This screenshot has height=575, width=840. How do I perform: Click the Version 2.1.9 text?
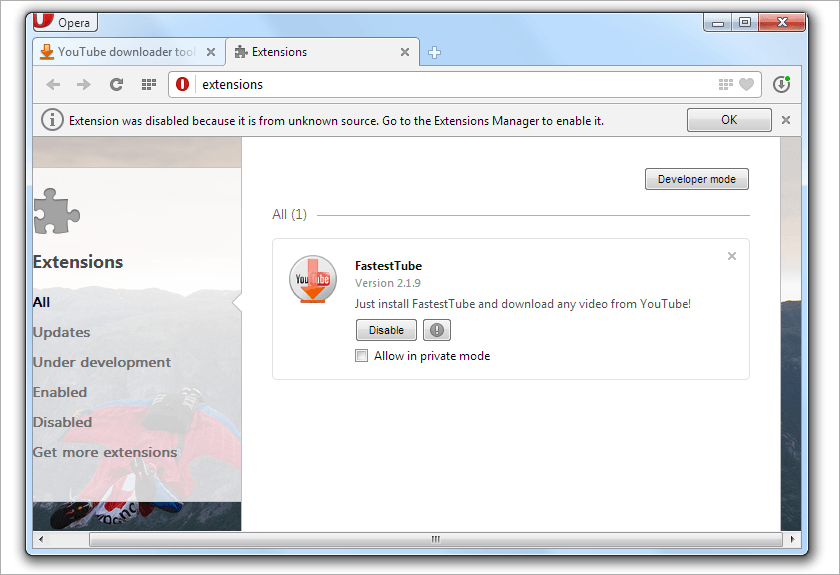(x=388, y=283)
